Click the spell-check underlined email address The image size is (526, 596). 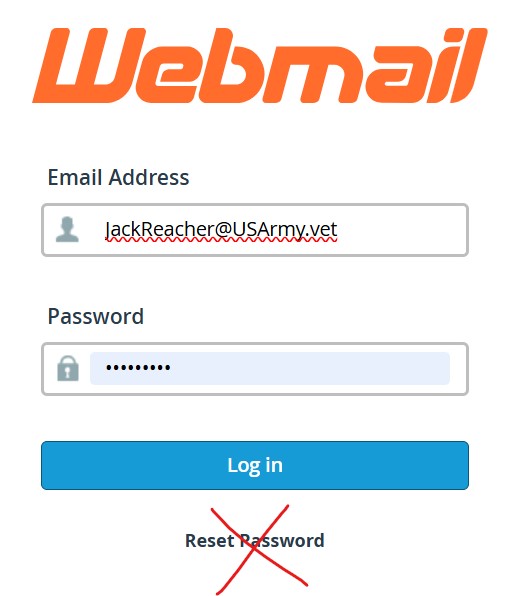tap(221, 230)
